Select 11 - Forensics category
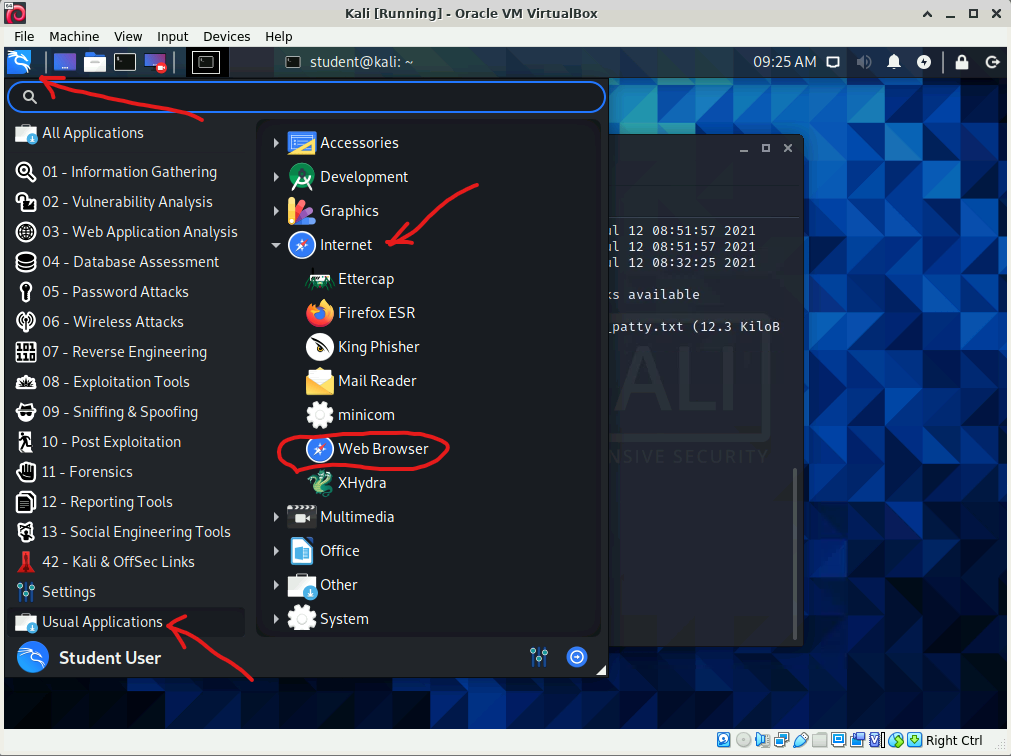Image resolution: width=1011 pixels, height=756 pixels. [126, 472]
